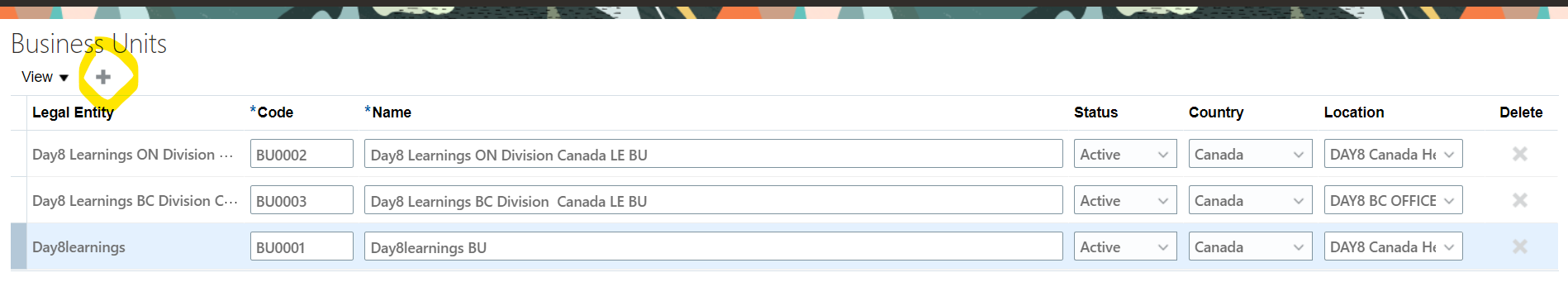1568x306 pixels.
Task: Click the Code field containing BU0003
Action: [x=302, y=200]
